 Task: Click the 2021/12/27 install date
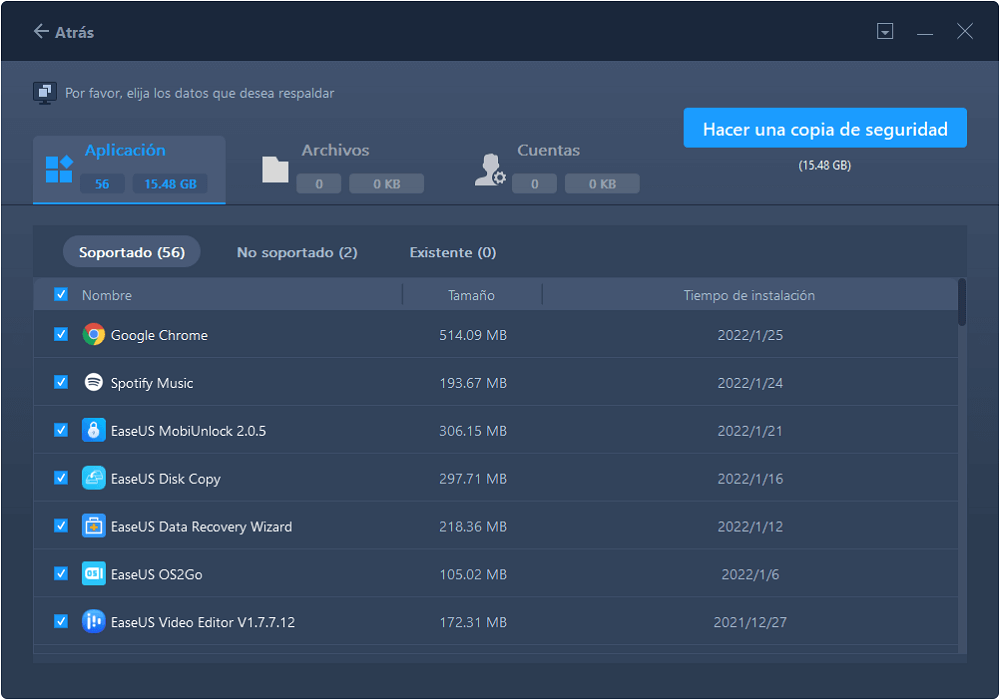[x=750, y=622]
